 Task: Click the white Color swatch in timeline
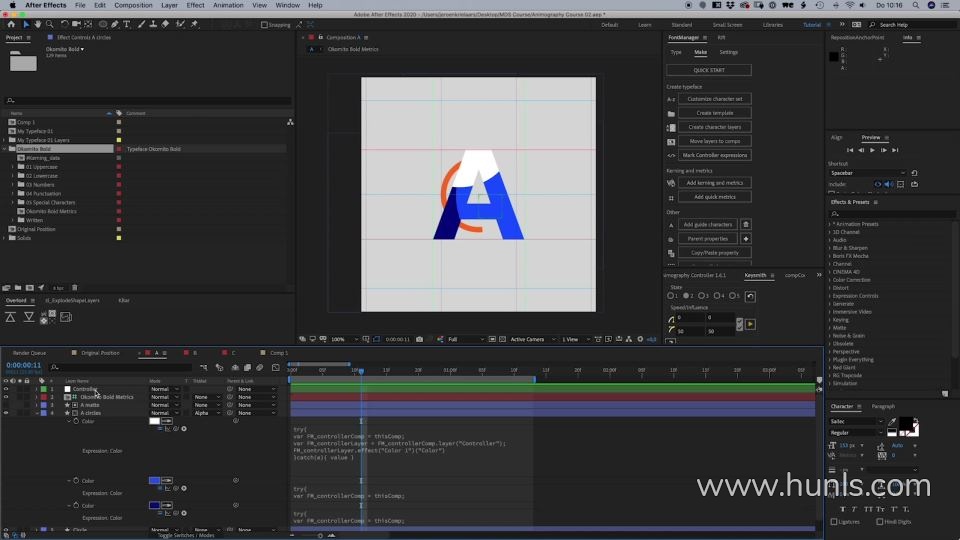point(155,421)
